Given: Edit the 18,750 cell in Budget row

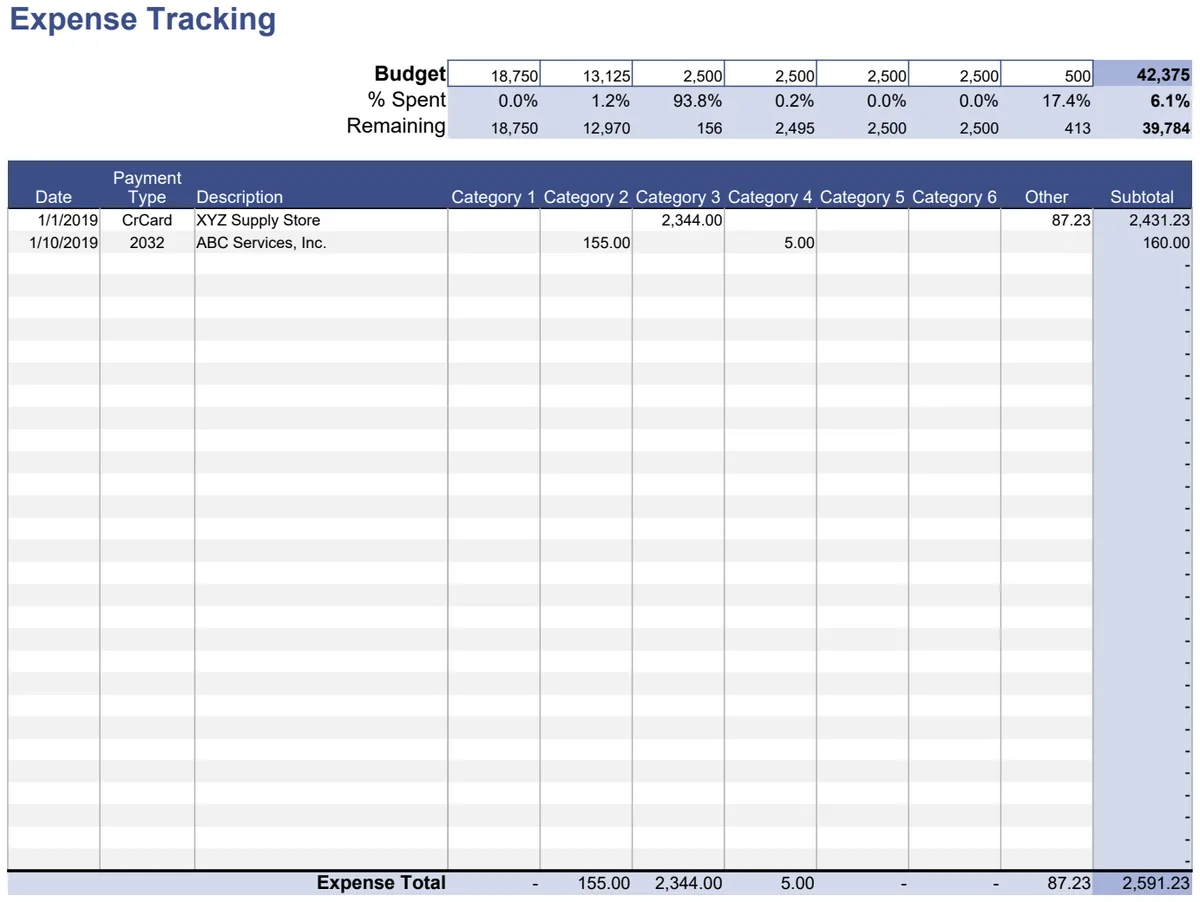Looking at the screenshot, I should 495,74.
